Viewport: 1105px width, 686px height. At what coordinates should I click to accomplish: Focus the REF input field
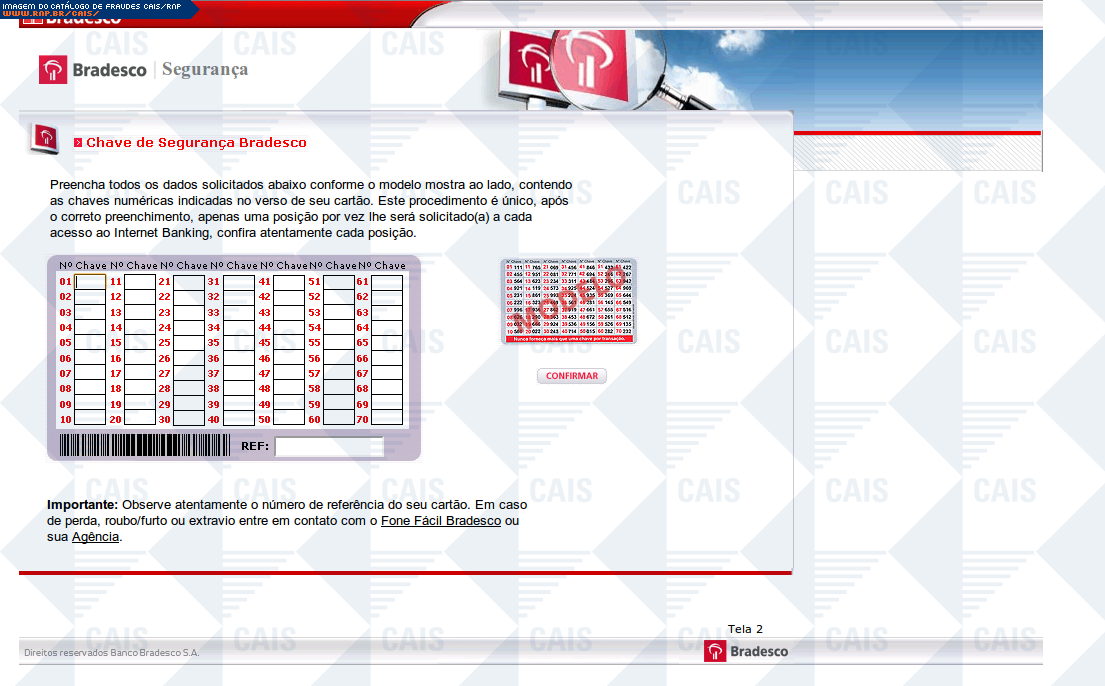coord(329,447)
